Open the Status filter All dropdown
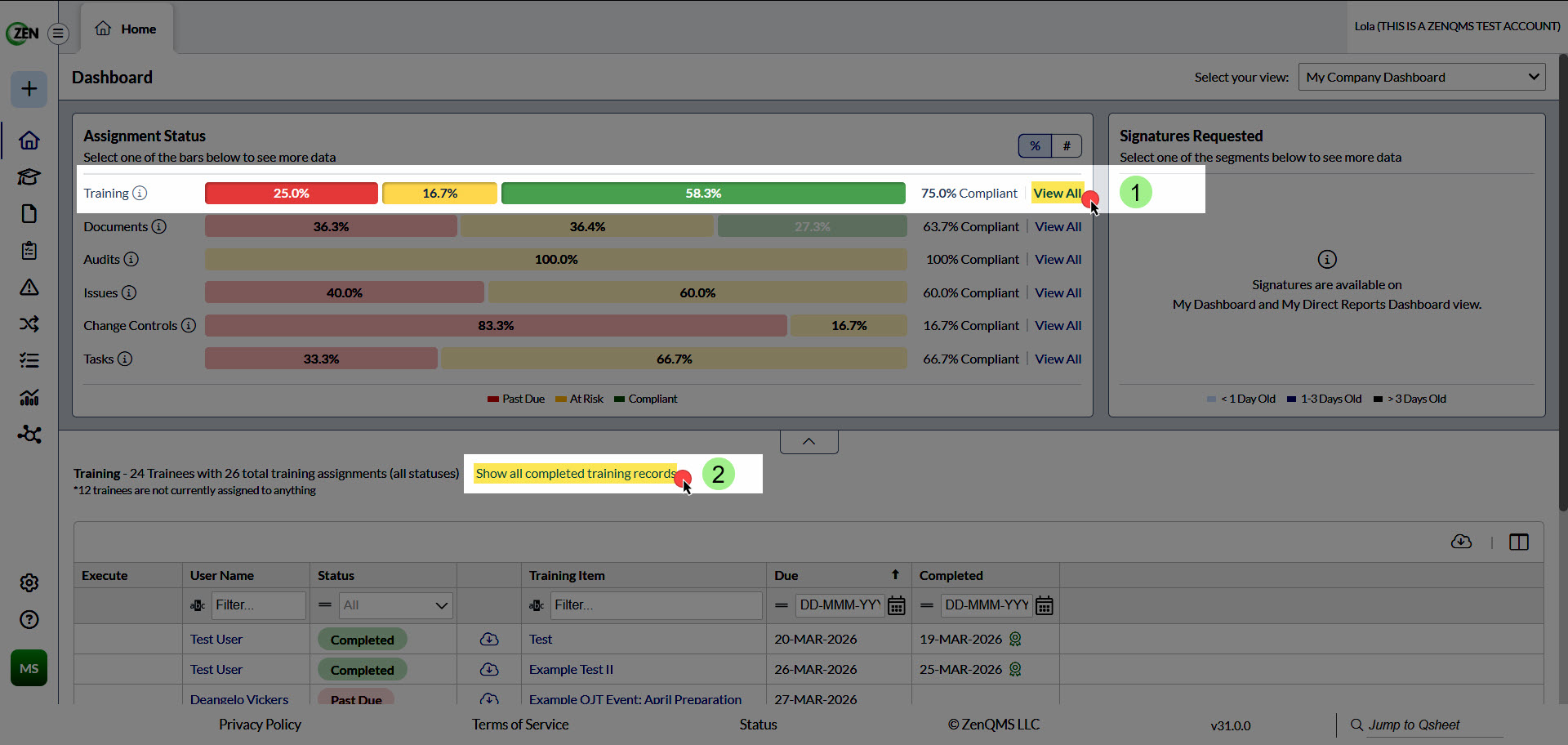 click(395, 605)
